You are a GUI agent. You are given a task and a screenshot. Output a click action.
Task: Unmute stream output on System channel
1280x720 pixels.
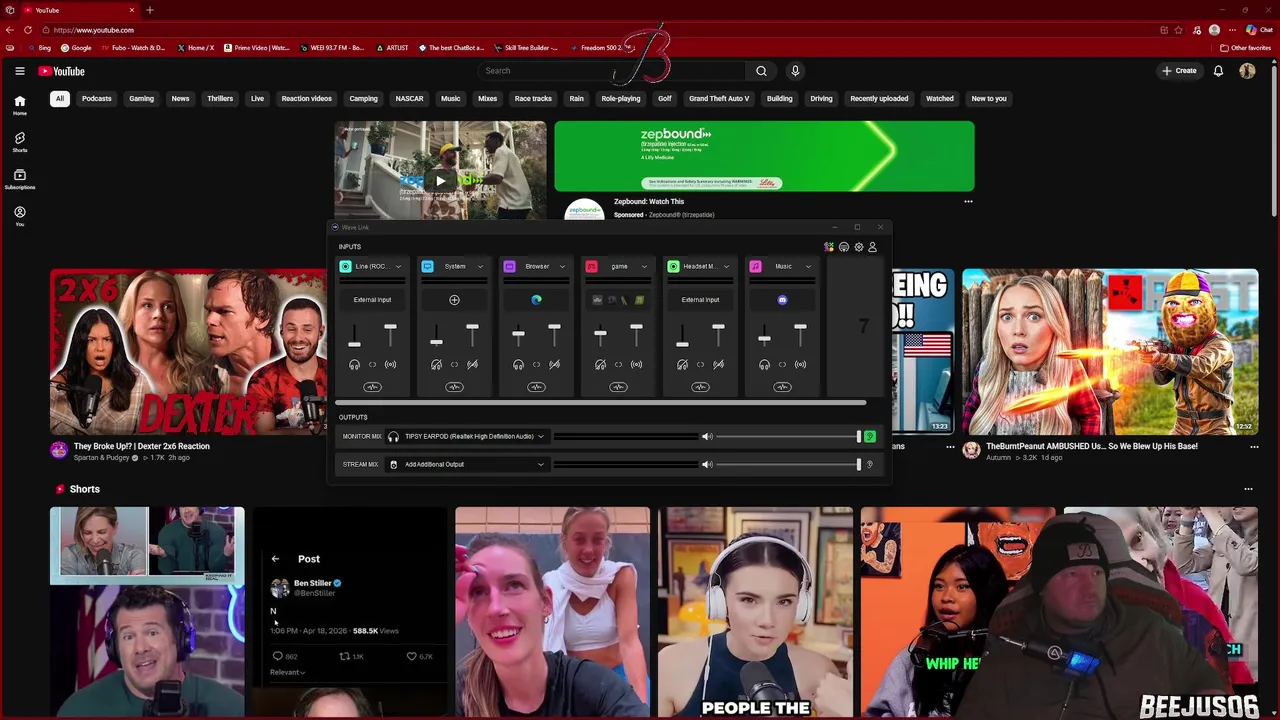[472, 365]
